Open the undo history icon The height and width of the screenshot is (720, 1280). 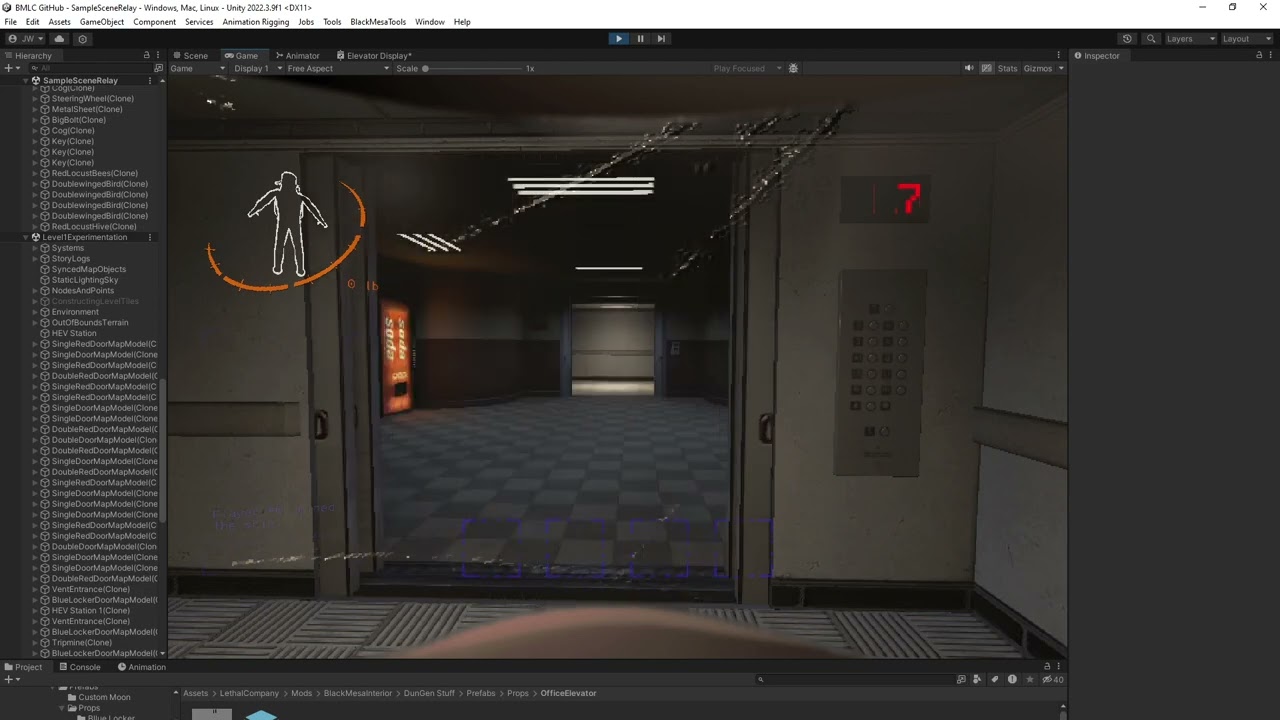coord(1127,39)
